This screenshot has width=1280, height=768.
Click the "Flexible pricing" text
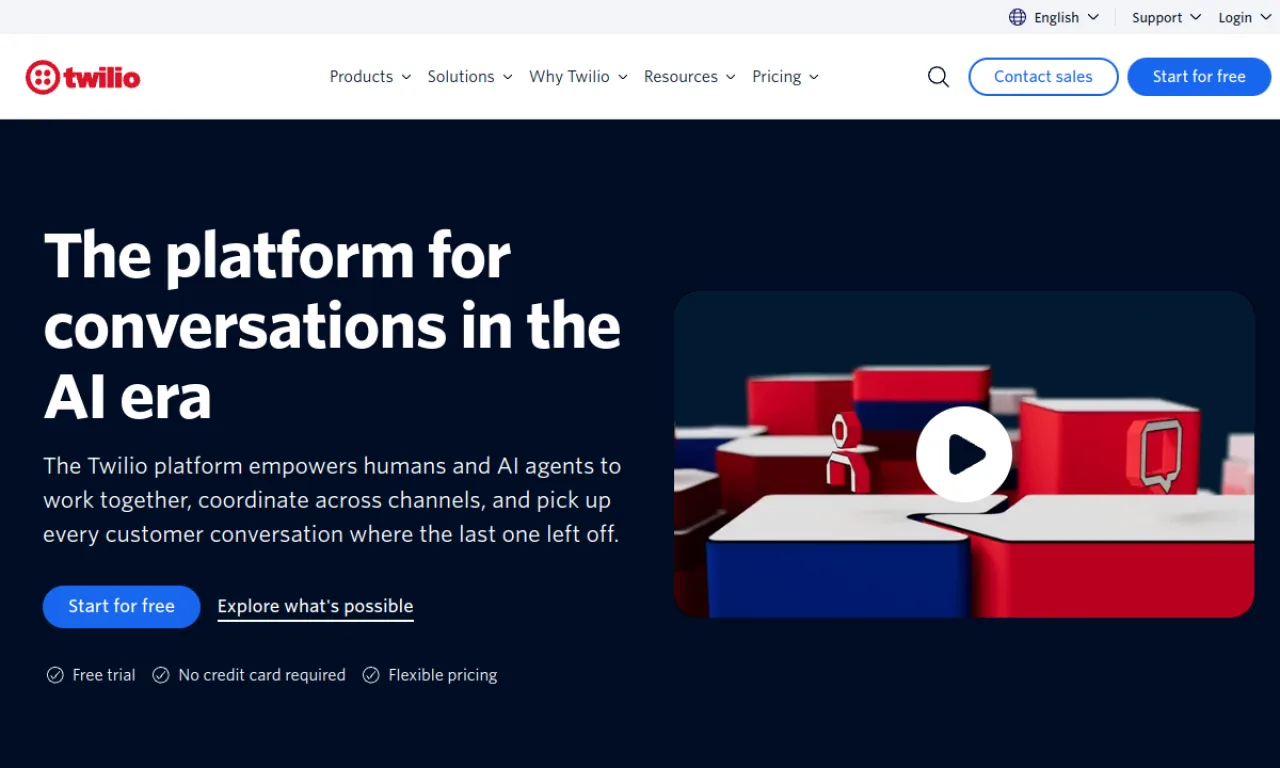(443, 675)
